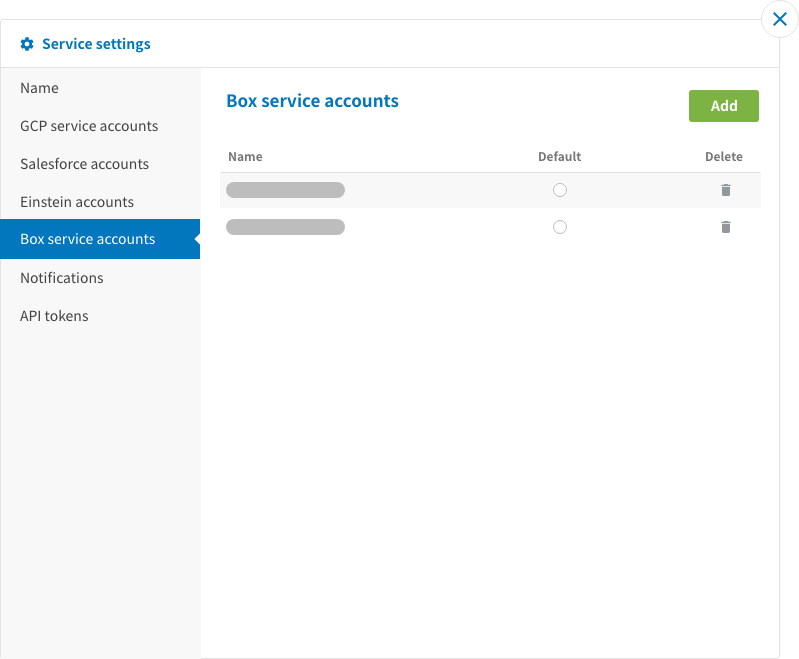The width and height of the screenshot is (799, 659).
Task: Click the Service settings title text
Action: tap(96, 44)
